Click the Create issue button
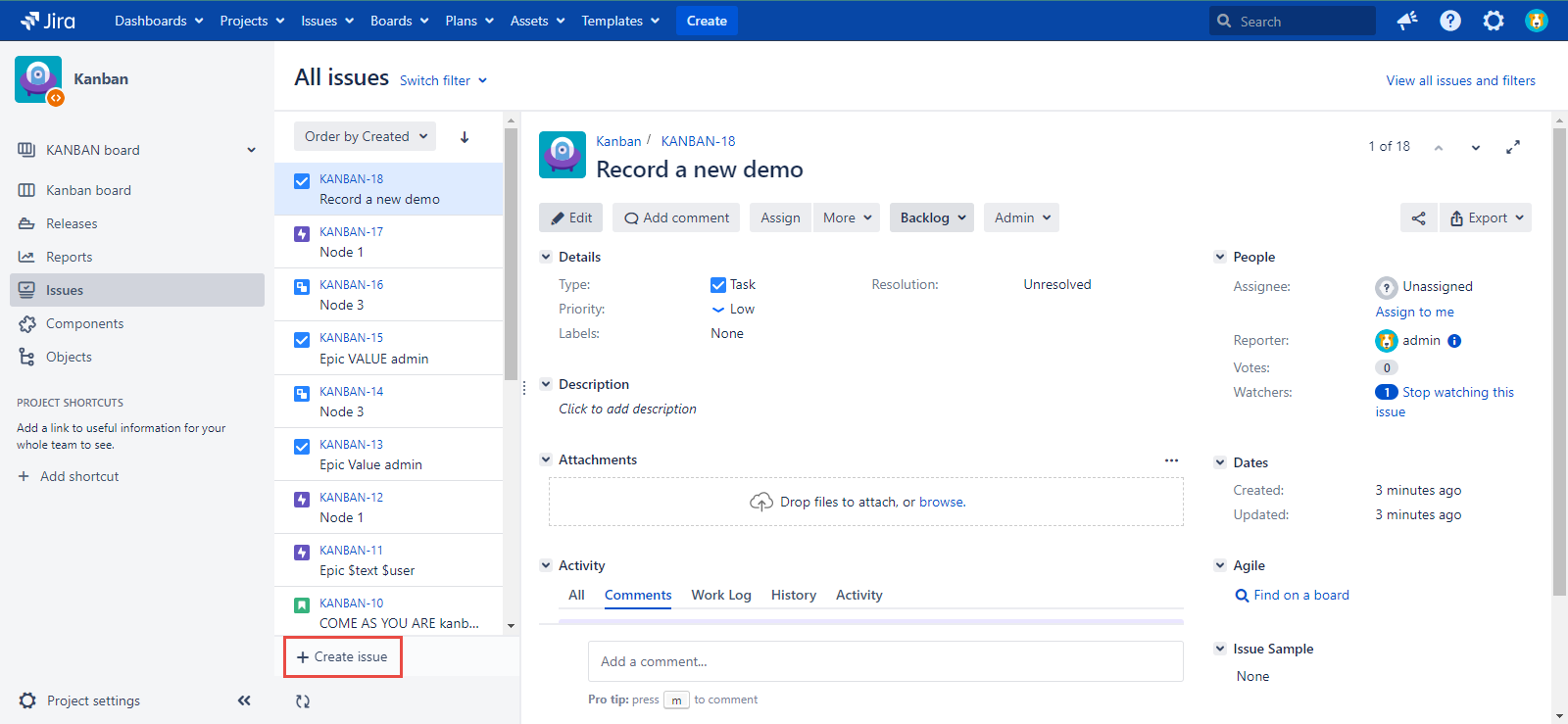Screen dimensions: 1568x724 pos(343,656)
